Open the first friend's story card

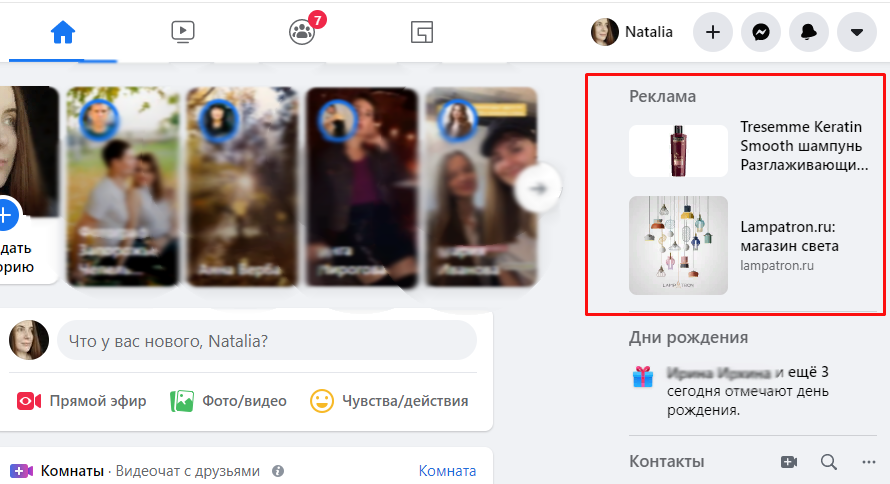pyautogui.click(x=123, y=186)
